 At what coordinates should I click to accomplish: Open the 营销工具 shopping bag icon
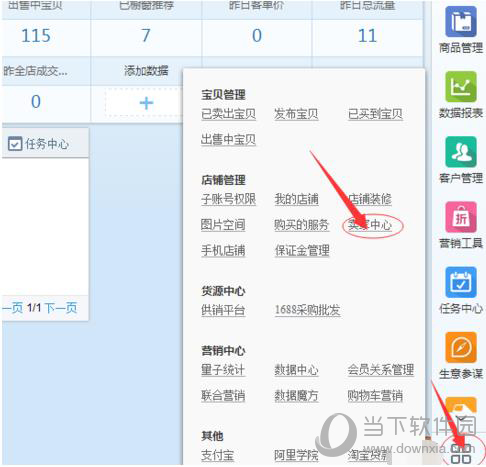pyautogui.click(x=461, y=217)
